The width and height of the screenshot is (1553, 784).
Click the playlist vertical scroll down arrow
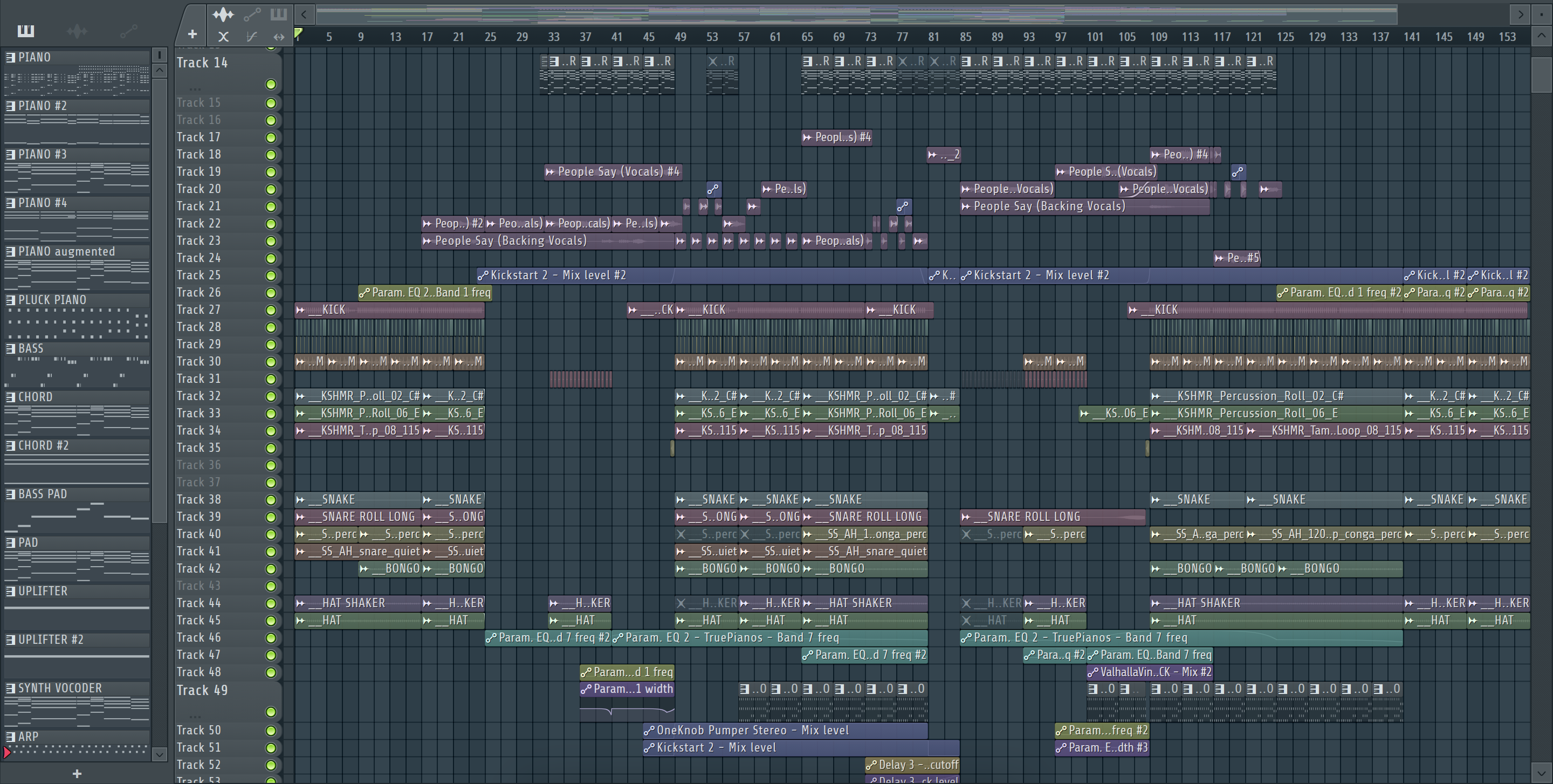point(1541,772)
